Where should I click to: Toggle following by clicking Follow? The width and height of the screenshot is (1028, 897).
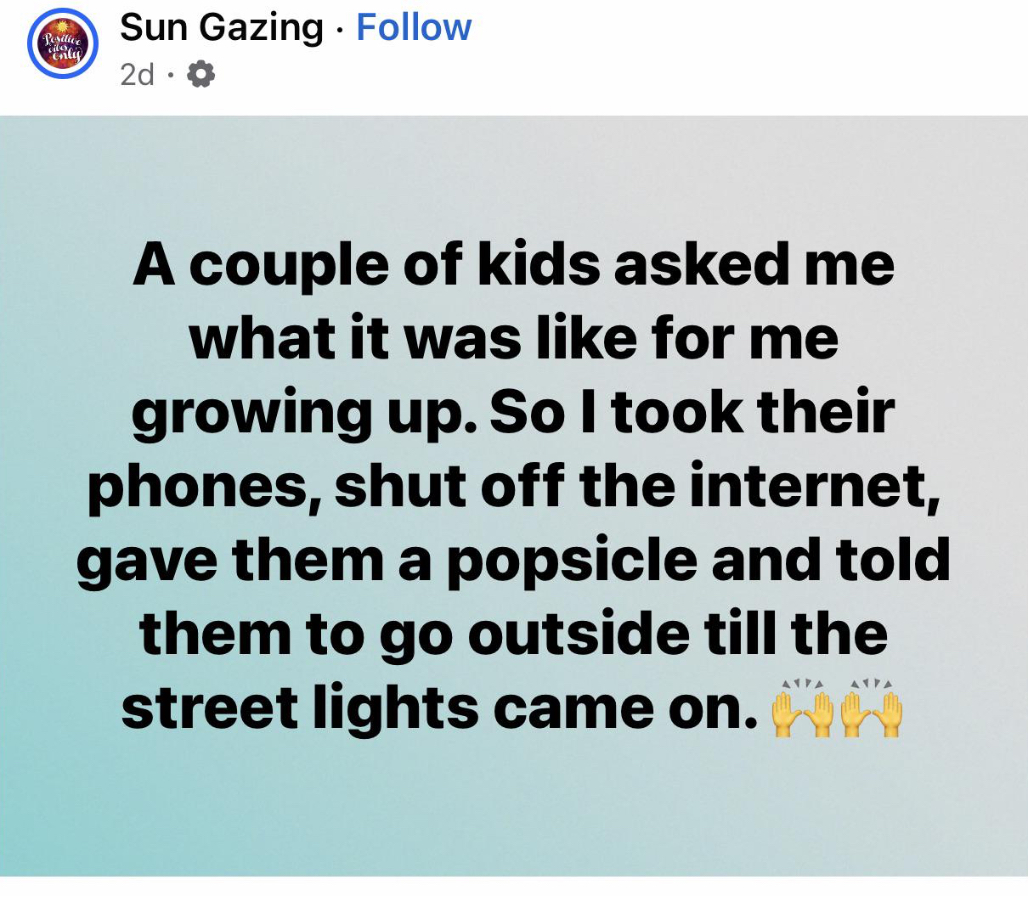[413, 28]
